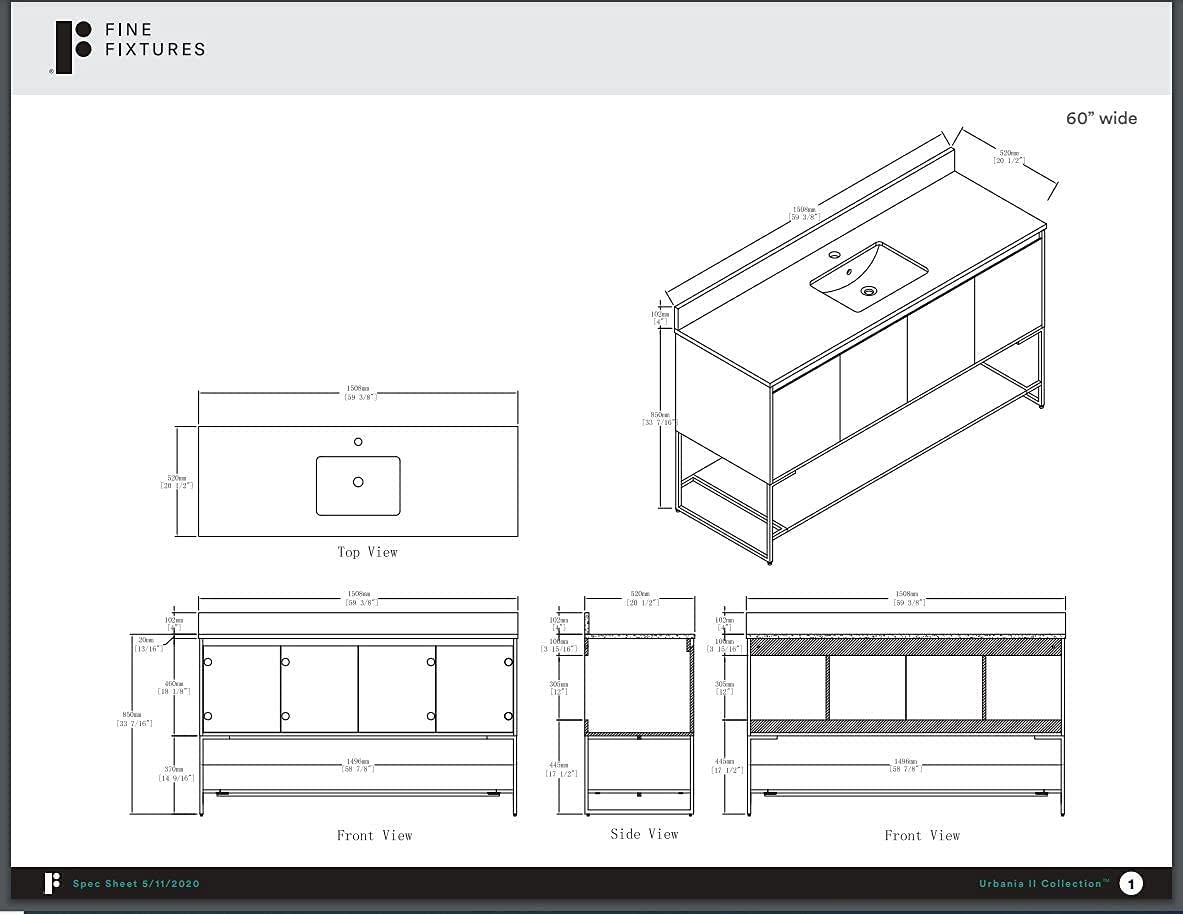Click the "Spec Sheet 5/11/2020" footer text
This screenshot has height=914, width=1183.
136,883
